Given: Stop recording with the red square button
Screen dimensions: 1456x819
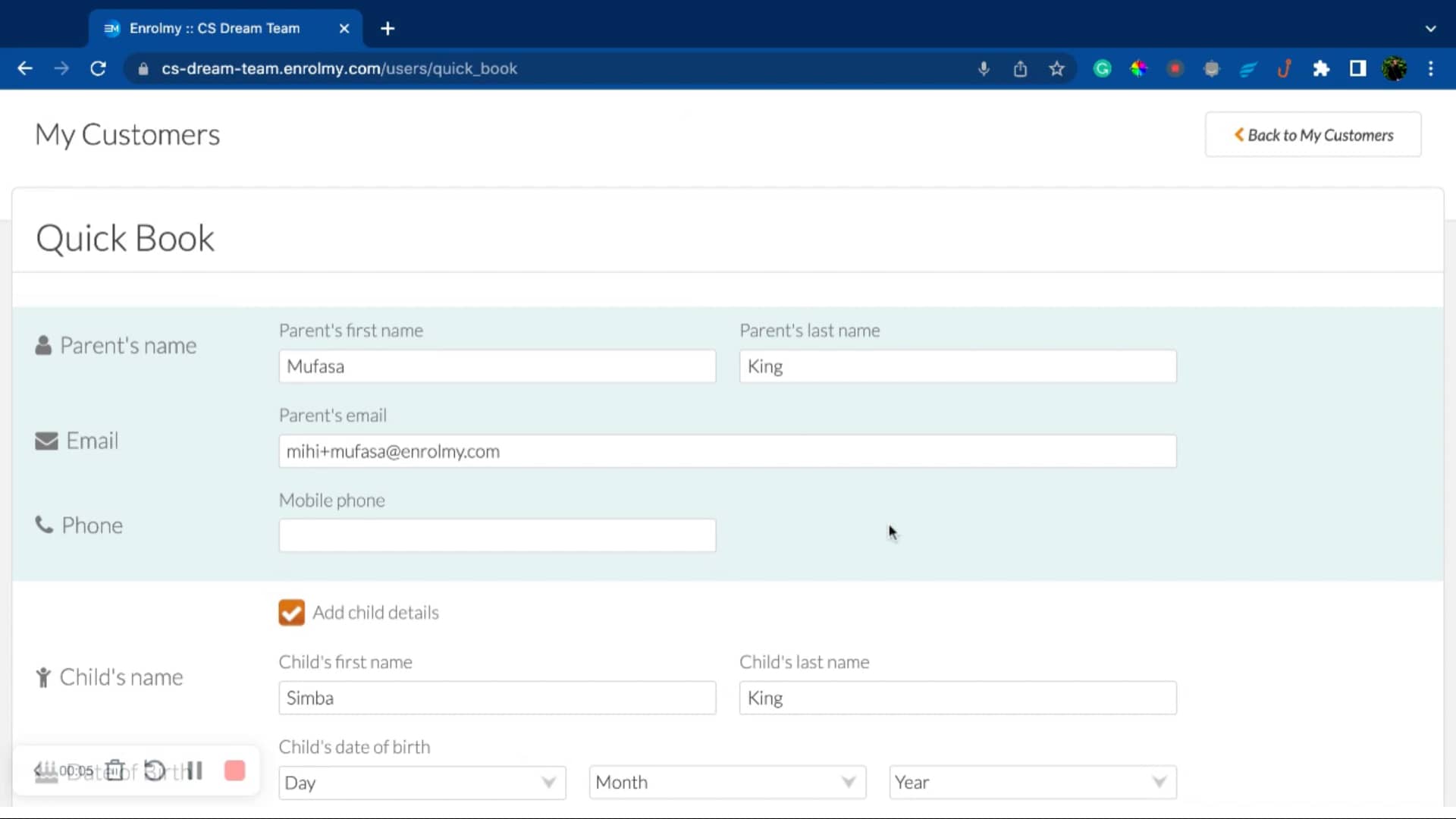Looking at the screenshot, I should tap(235, 770).
